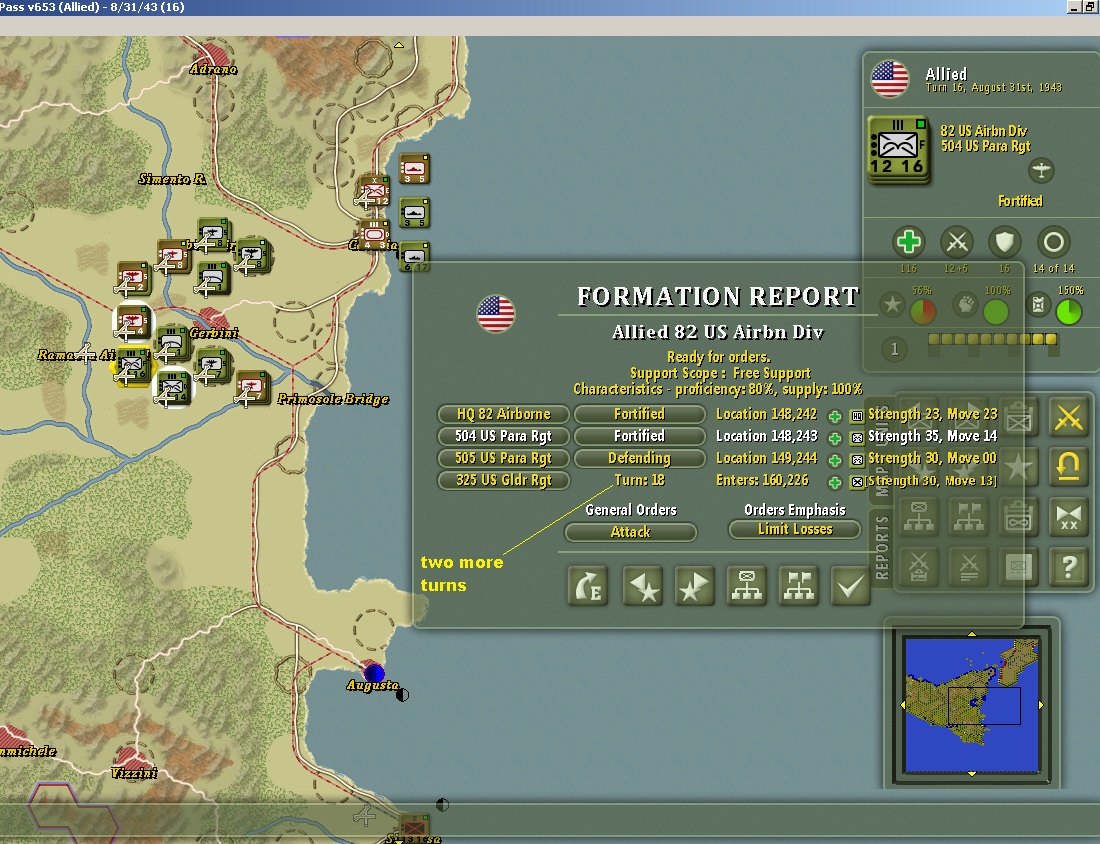Click the yellow undo arrow icon
Image resolution: width=1100 pixels, height=844 pixels.
(1068, 467)
